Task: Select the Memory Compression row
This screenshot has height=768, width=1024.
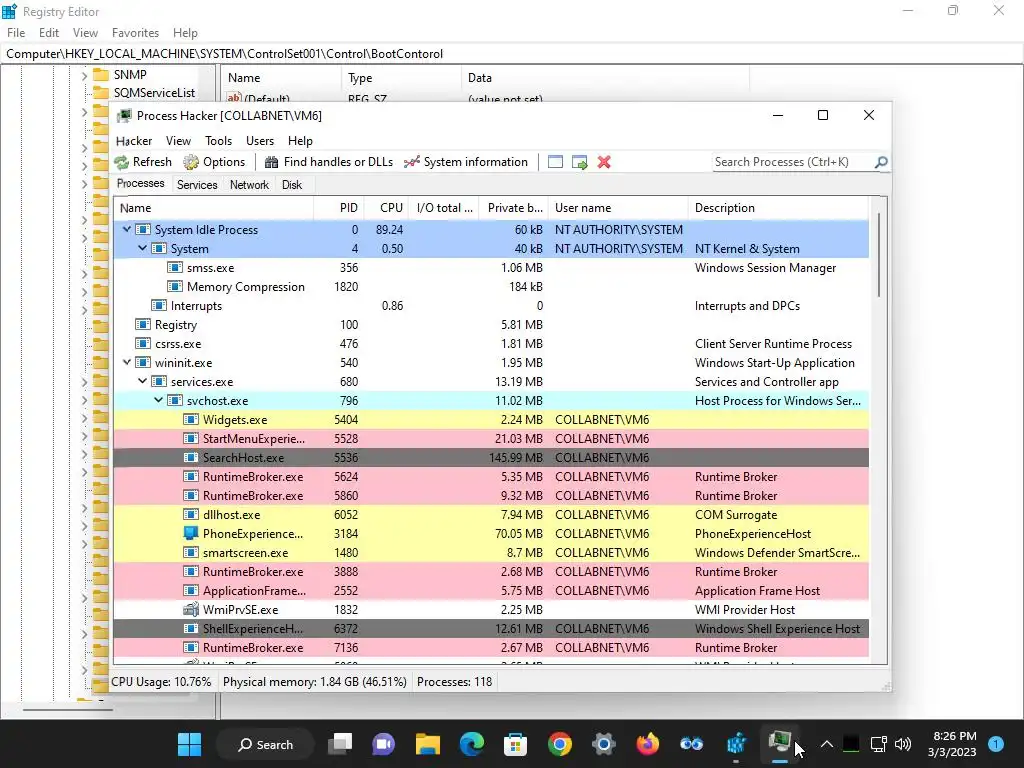Action: click(490, 287)
